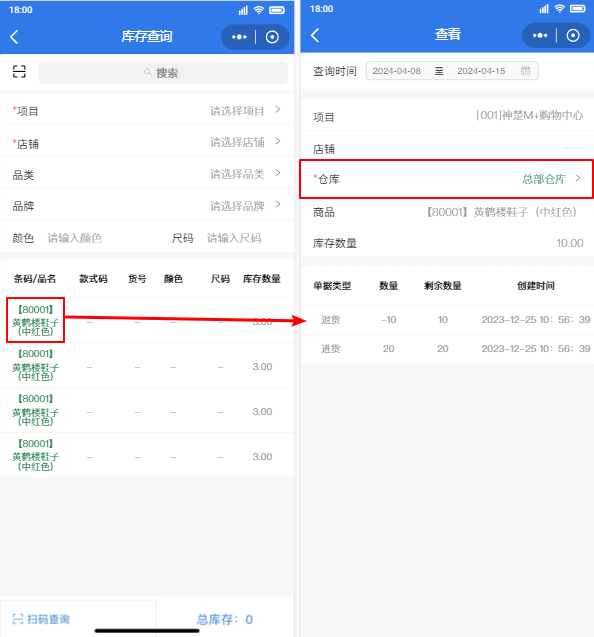Open the 仓库 selector showing 总部仓库

pyautogui.click(x=447, y=179)
